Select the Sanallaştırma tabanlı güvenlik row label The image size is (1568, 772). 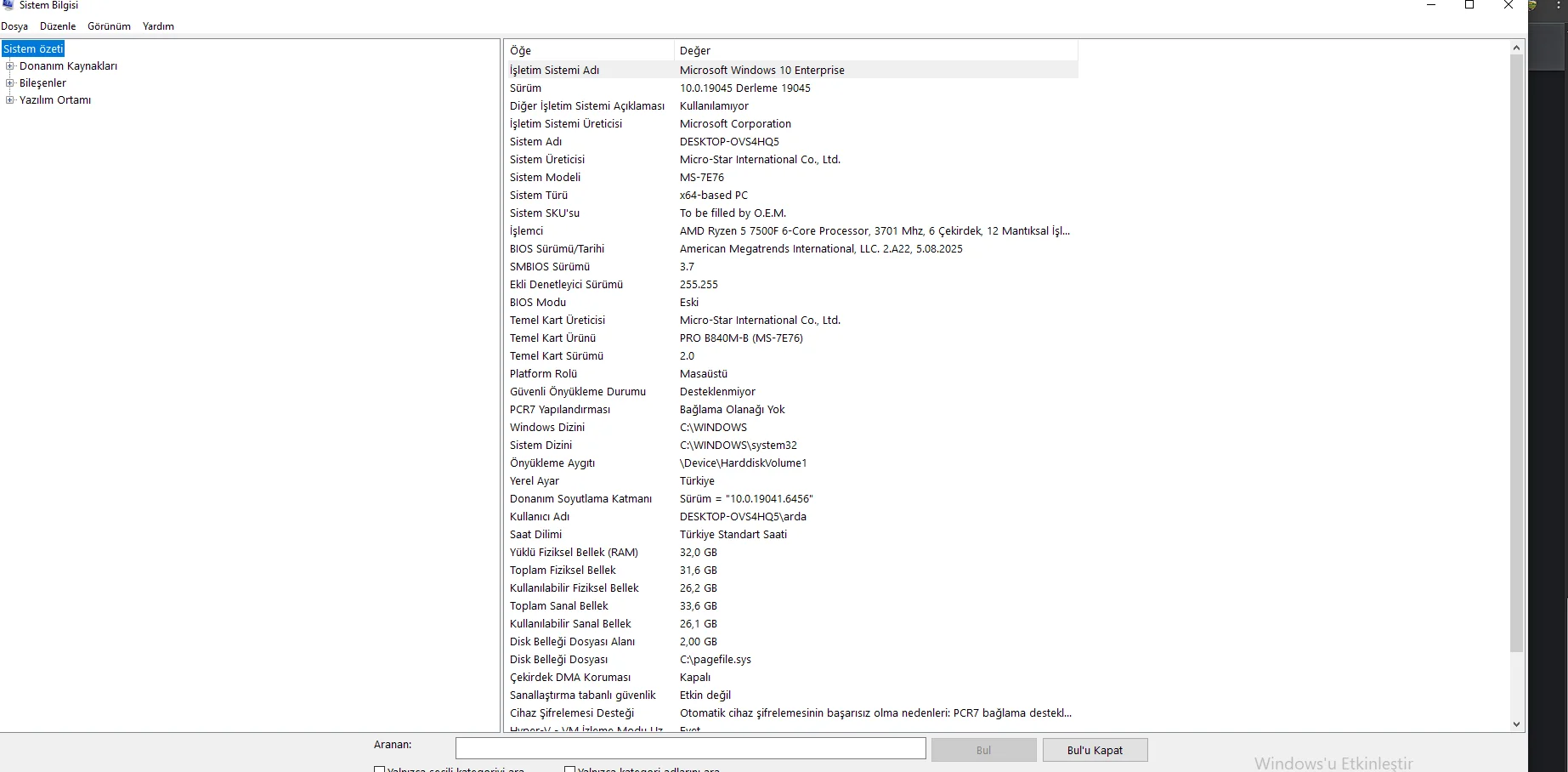[x=583, y=695]
